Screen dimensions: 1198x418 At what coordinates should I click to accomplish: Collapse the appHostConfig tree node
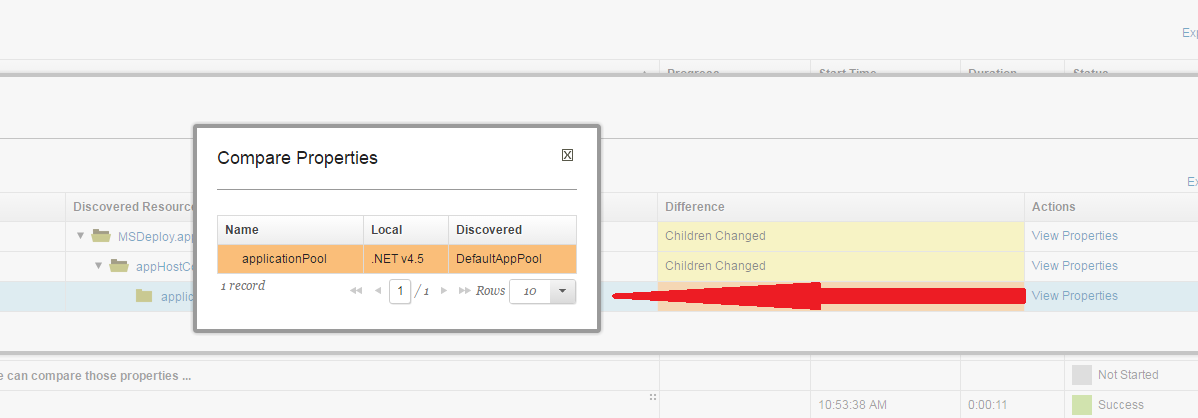coord(99,266)
